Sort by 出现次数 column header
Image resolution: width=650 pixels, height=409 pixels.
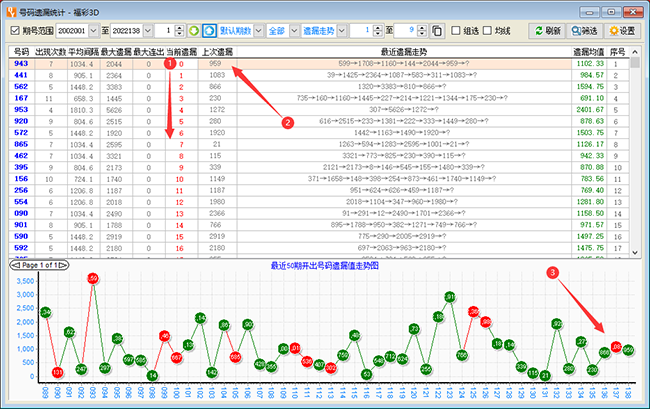(50, 50)
